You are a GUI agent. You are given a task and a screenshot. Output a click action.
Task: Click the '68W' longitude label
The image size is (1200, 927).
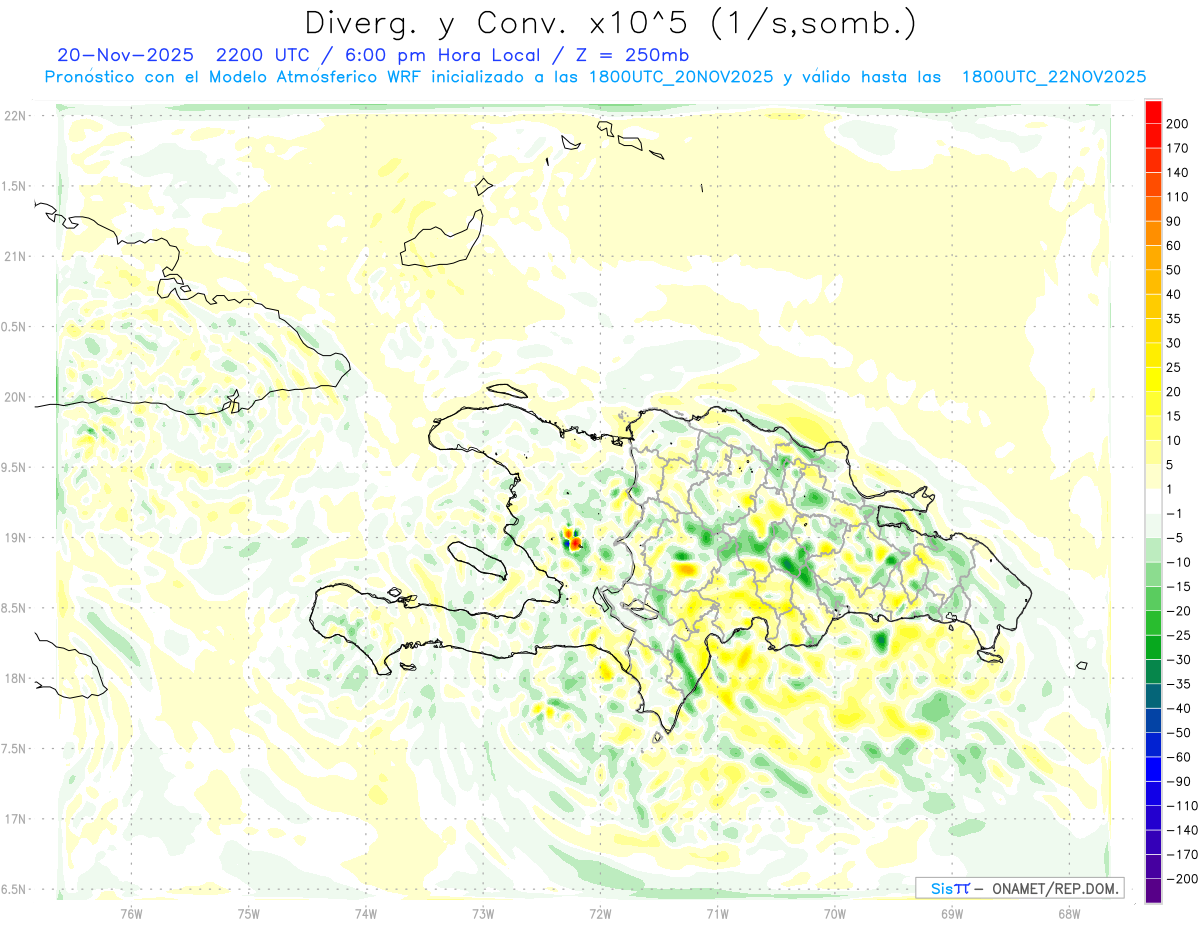[x=1068, y=913]
